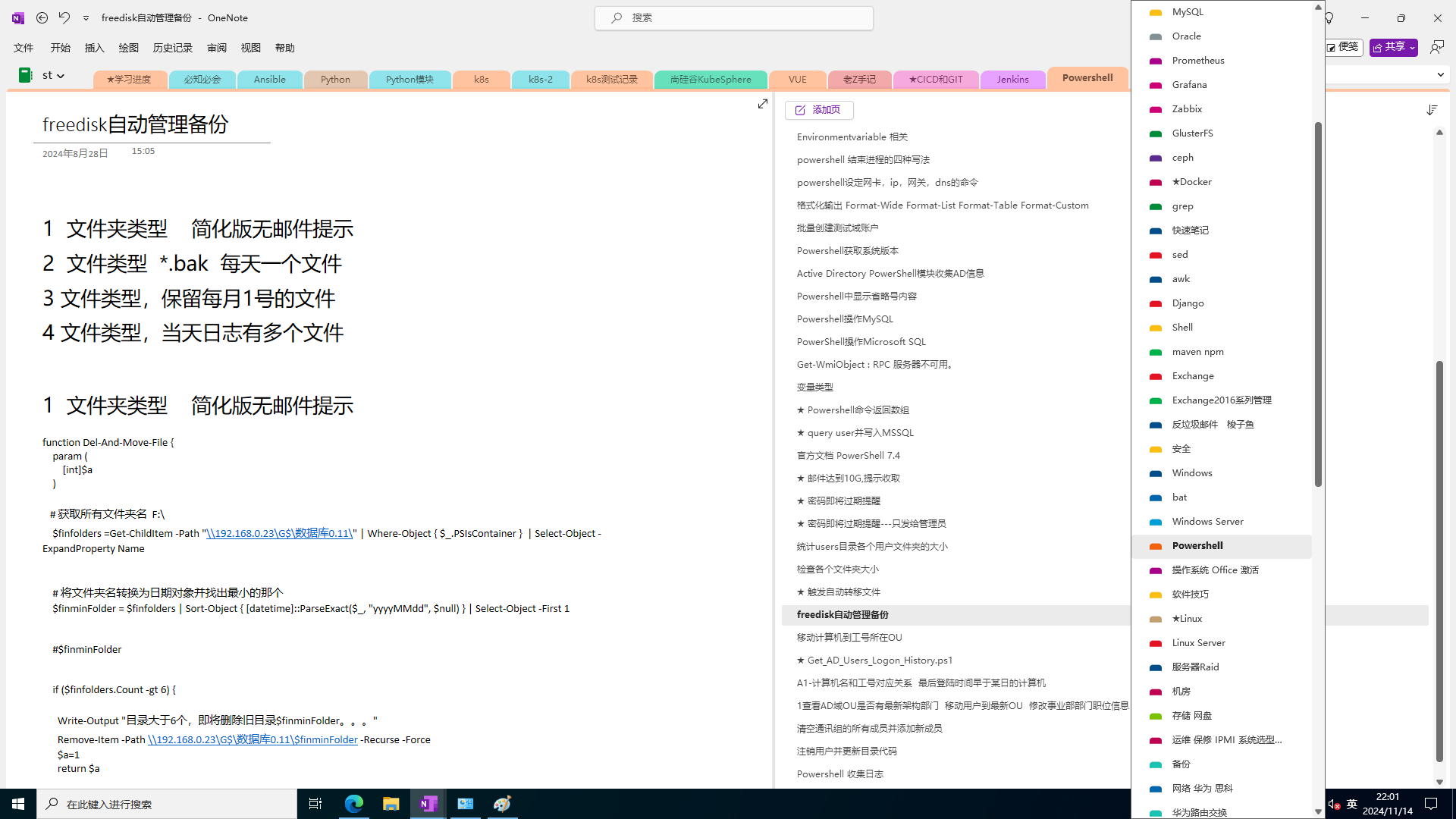Click the section list vertical scrollbar
The image size is (1456, 819).
tap(1318, 303)
